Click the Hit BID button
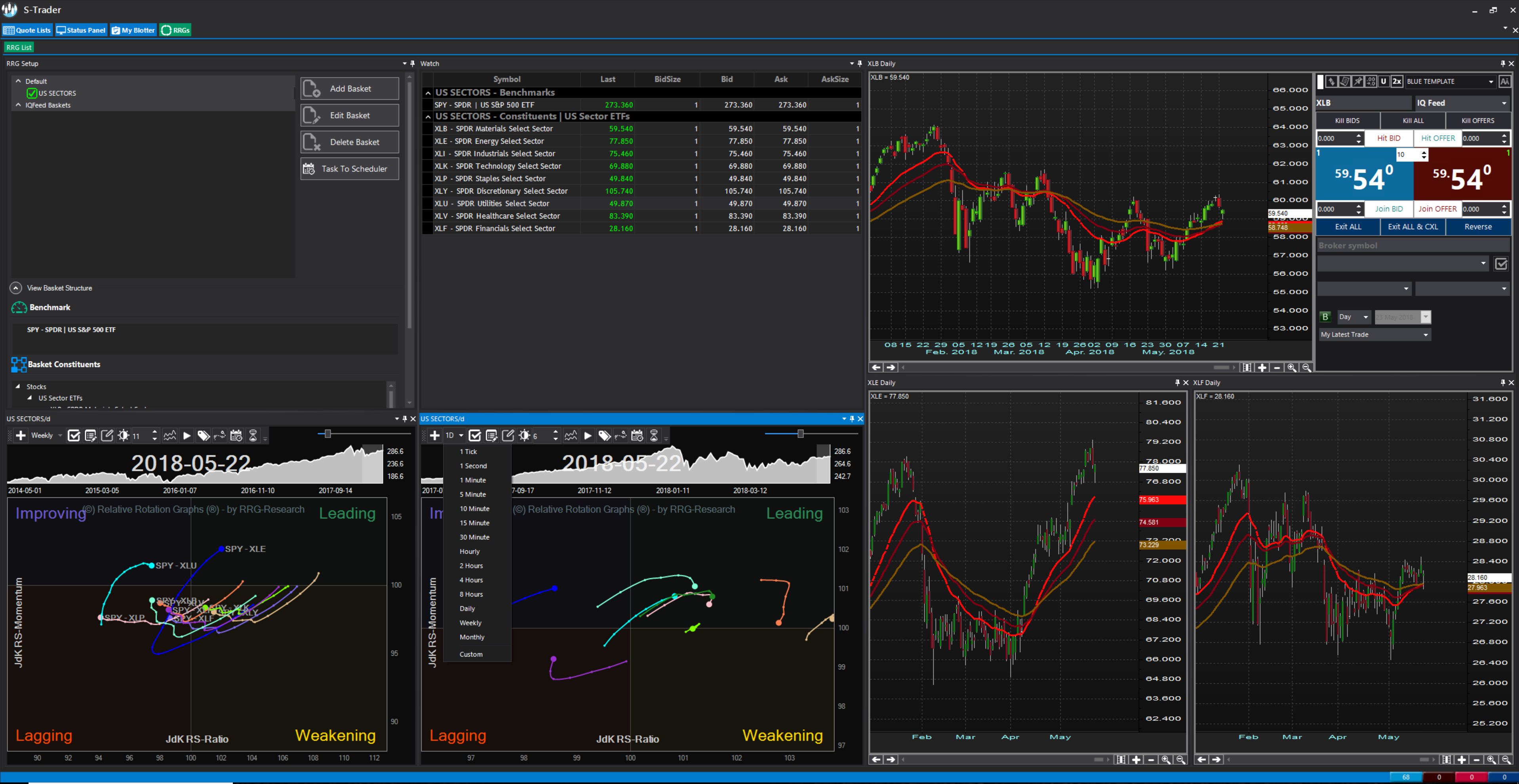Image resolution: width=1519 pixels, height=784 pixels. pos(1389,139)
